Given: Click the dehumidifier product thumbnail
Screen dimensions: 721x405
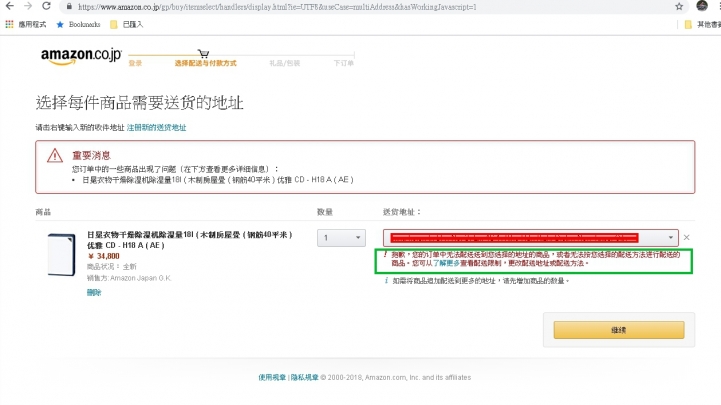Looking at the screenshot, I should [62, 255].
